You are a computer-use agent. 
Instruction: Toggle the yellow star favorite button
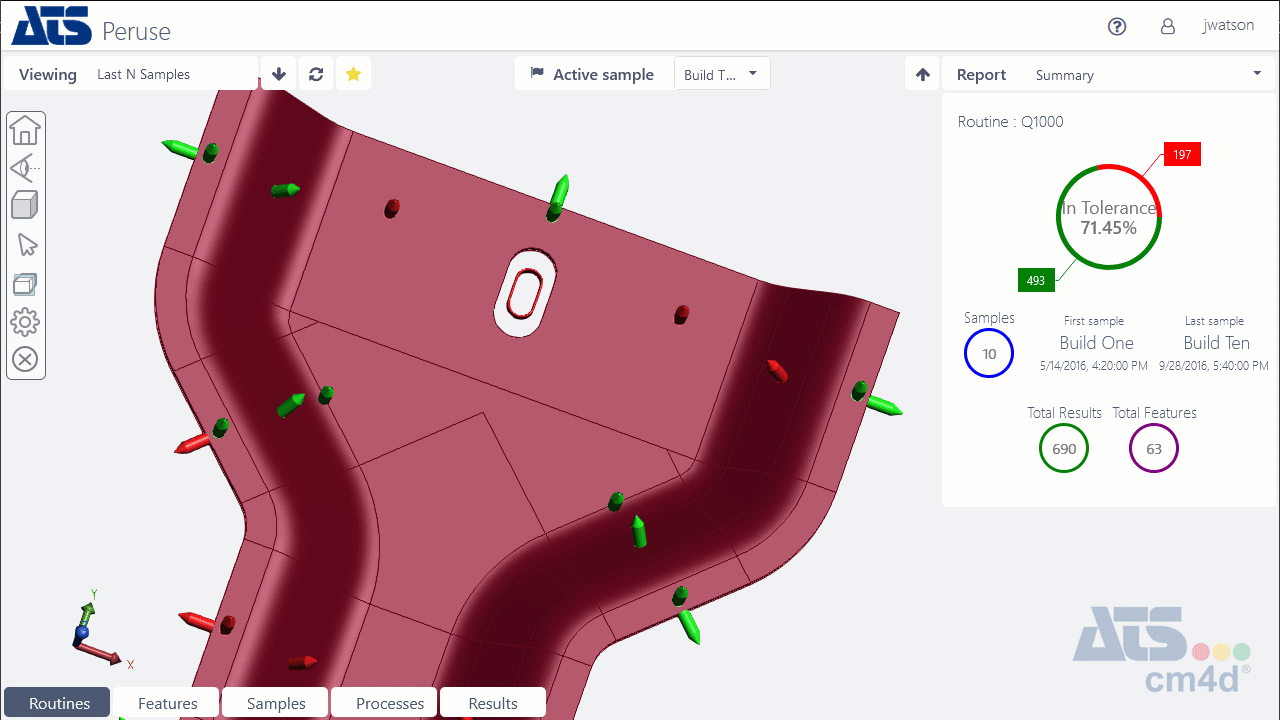click(x=353, y=74)
